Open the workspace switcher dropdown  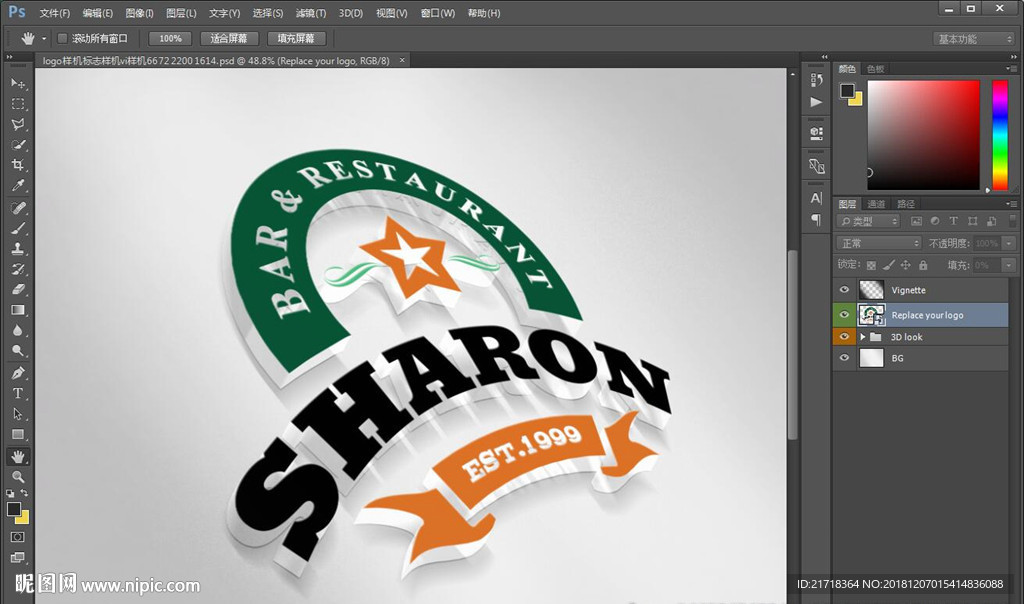[974, 39]
